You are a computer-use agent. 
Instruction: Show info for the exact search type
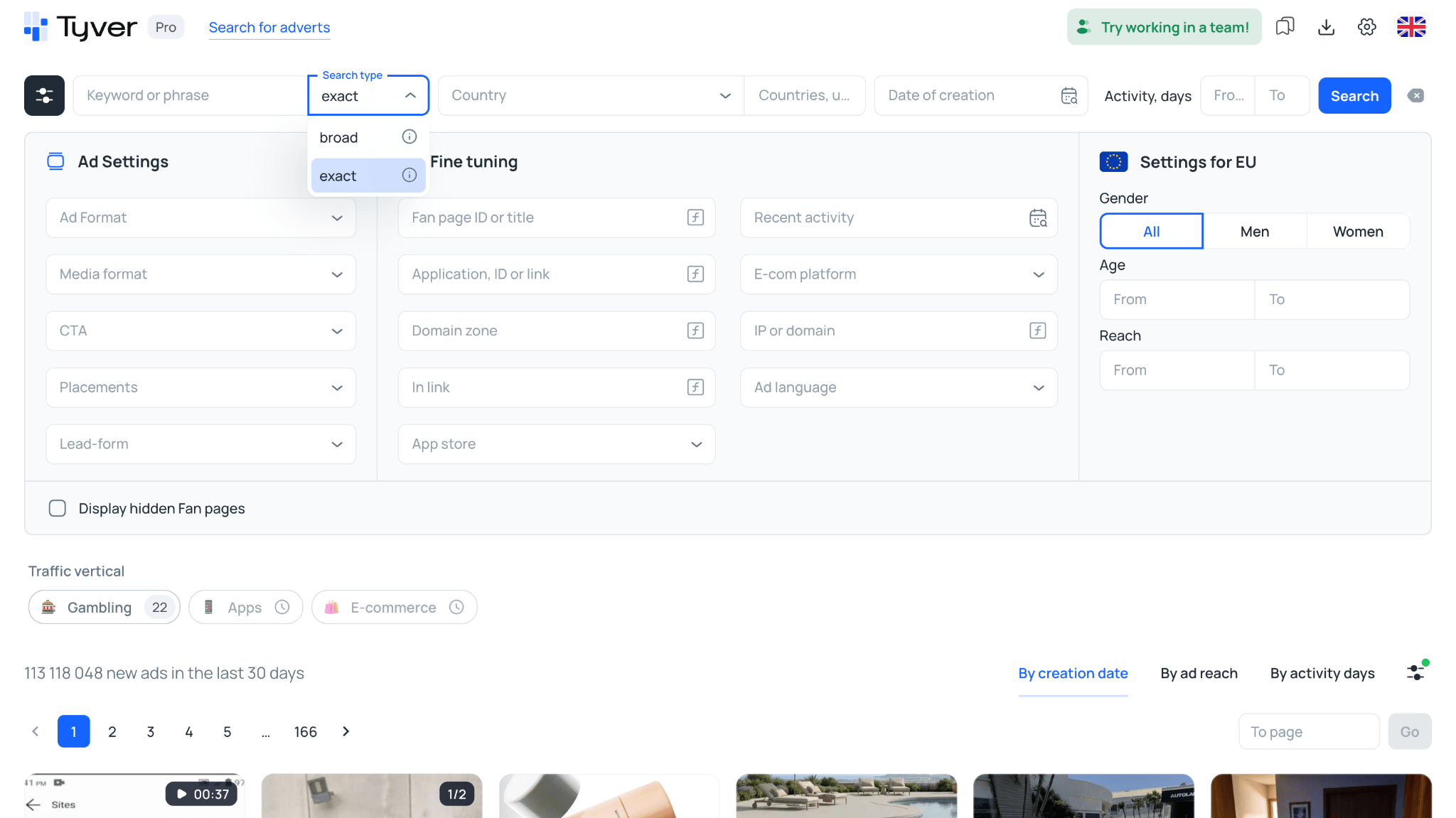click(409, 175)
